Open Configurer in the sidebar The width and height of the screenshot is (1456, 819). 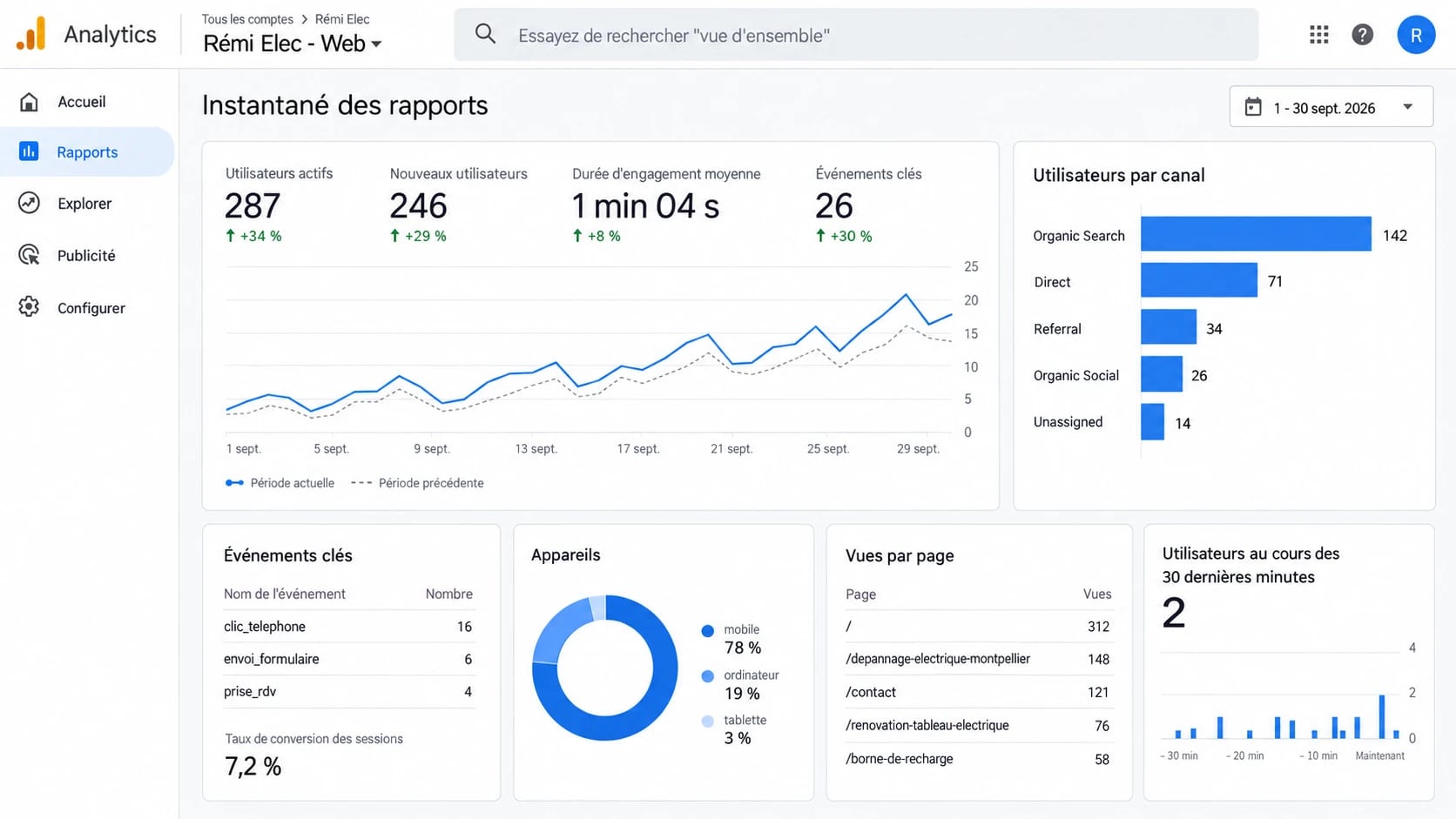click(x=87, y=307)
